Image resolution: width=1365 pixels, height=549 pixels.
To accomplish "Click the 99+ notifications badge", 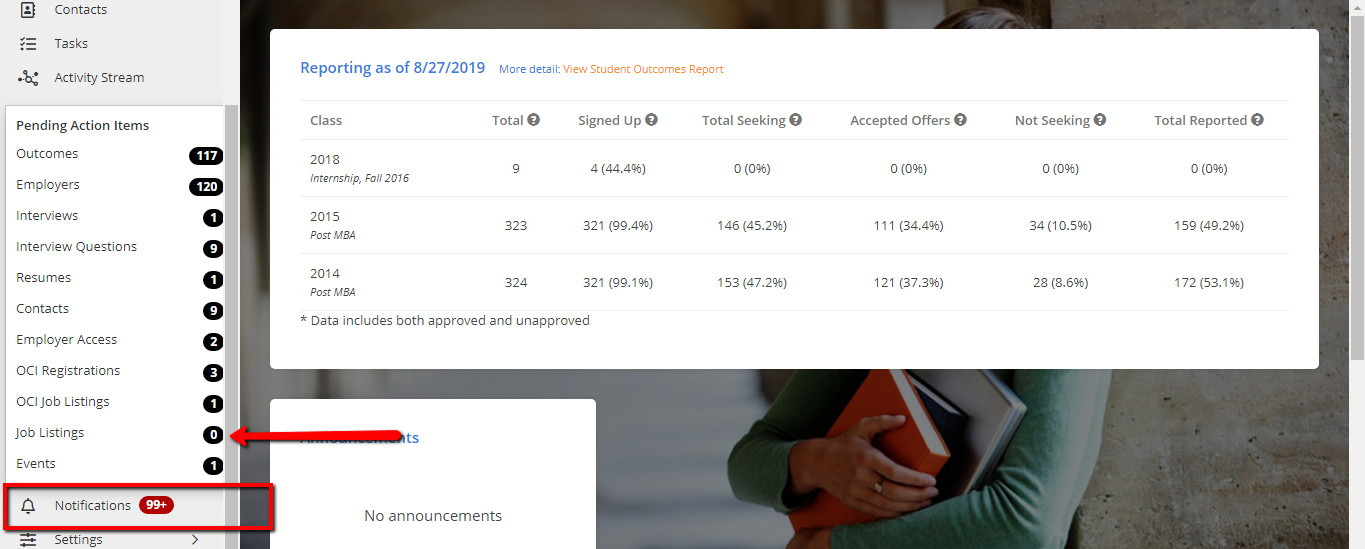I will pos(156,506).
